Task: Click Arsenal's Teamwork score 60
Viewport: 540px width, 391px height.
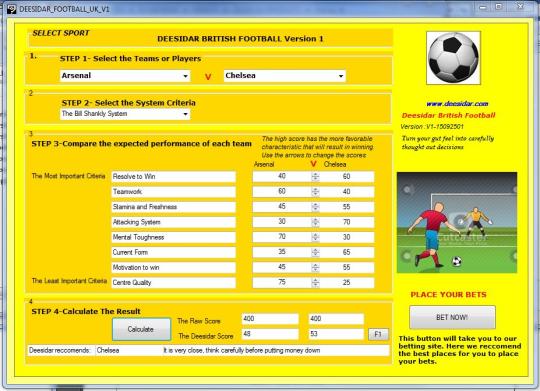Action: coord(282,191)
